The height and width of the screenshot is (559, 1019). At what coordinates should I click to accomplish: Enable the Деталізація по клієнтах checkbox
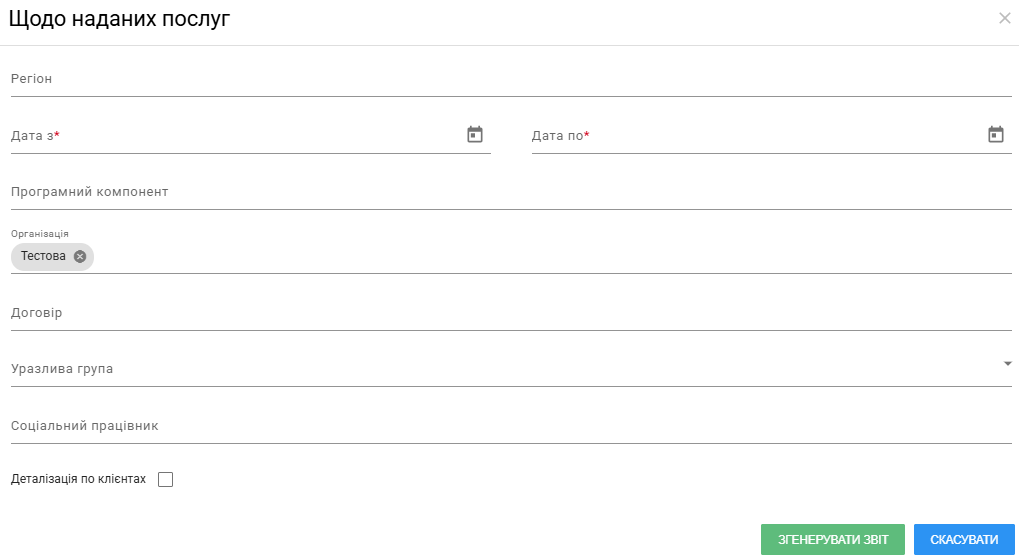pos(166,479)
